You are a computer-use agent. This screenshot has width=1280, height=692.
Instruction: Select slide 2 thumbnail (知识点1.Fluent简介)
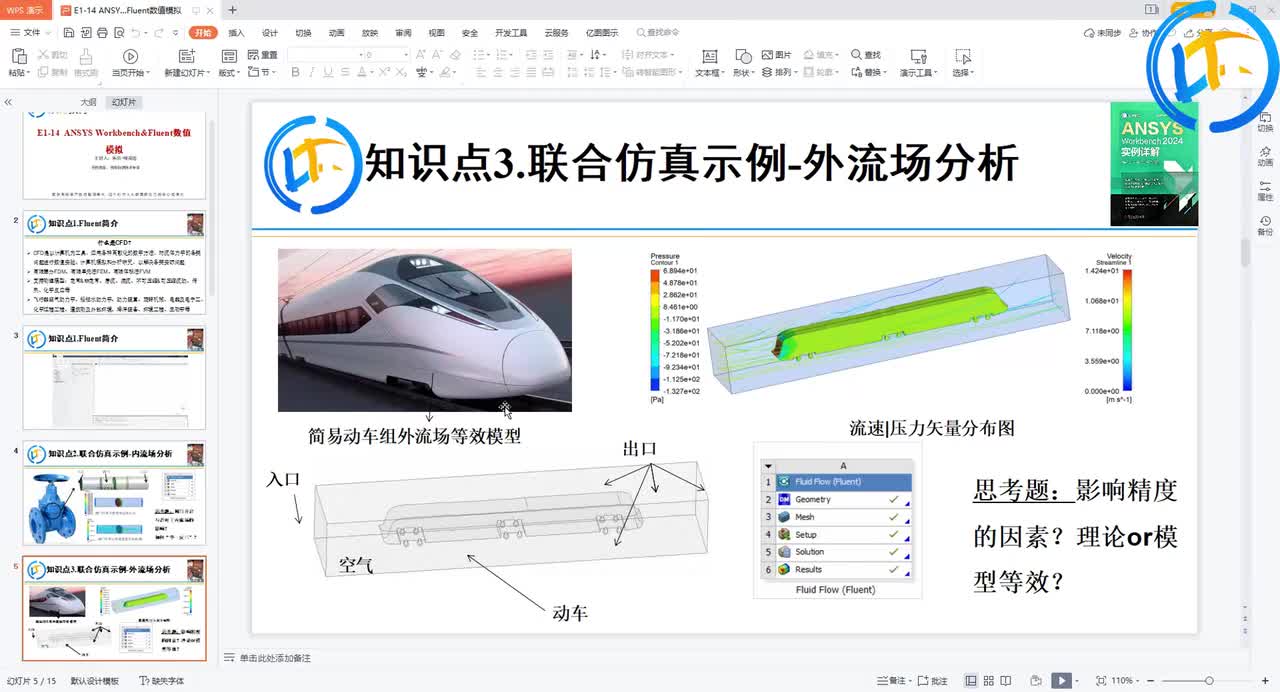(x=114, y=262)
